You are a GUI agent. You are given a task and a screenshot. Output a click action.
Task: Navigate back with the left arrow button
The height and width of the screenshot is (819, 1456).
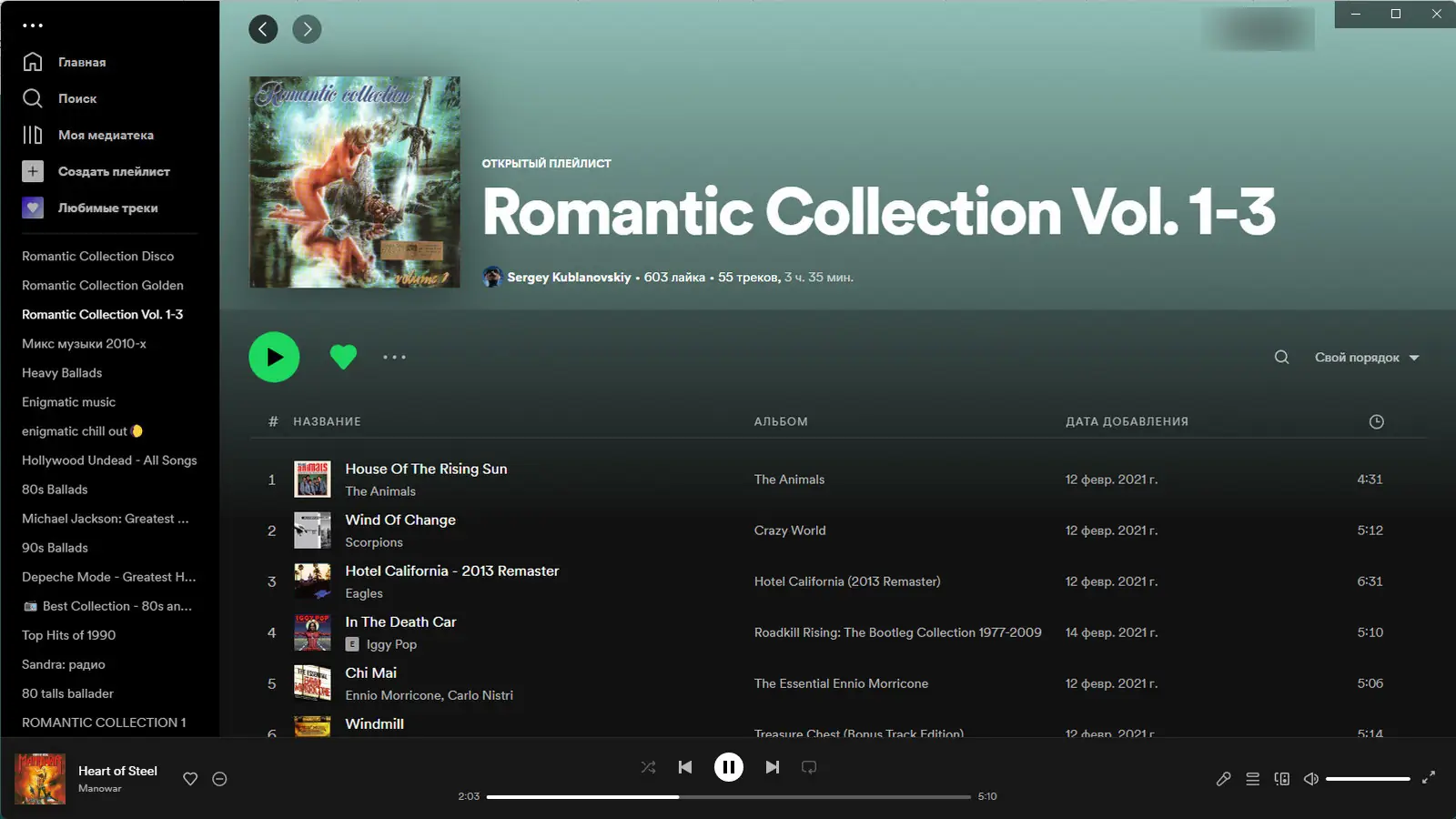tap(263, 29)
